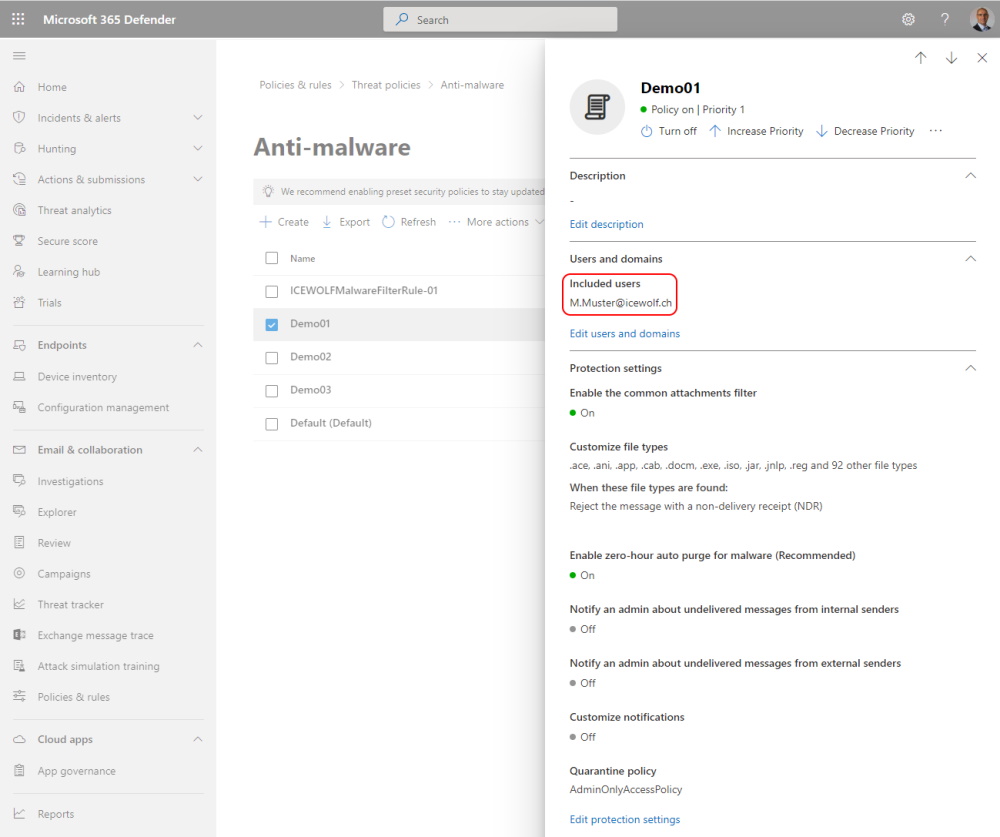Collapse the Cloud apps chevron

198,739
